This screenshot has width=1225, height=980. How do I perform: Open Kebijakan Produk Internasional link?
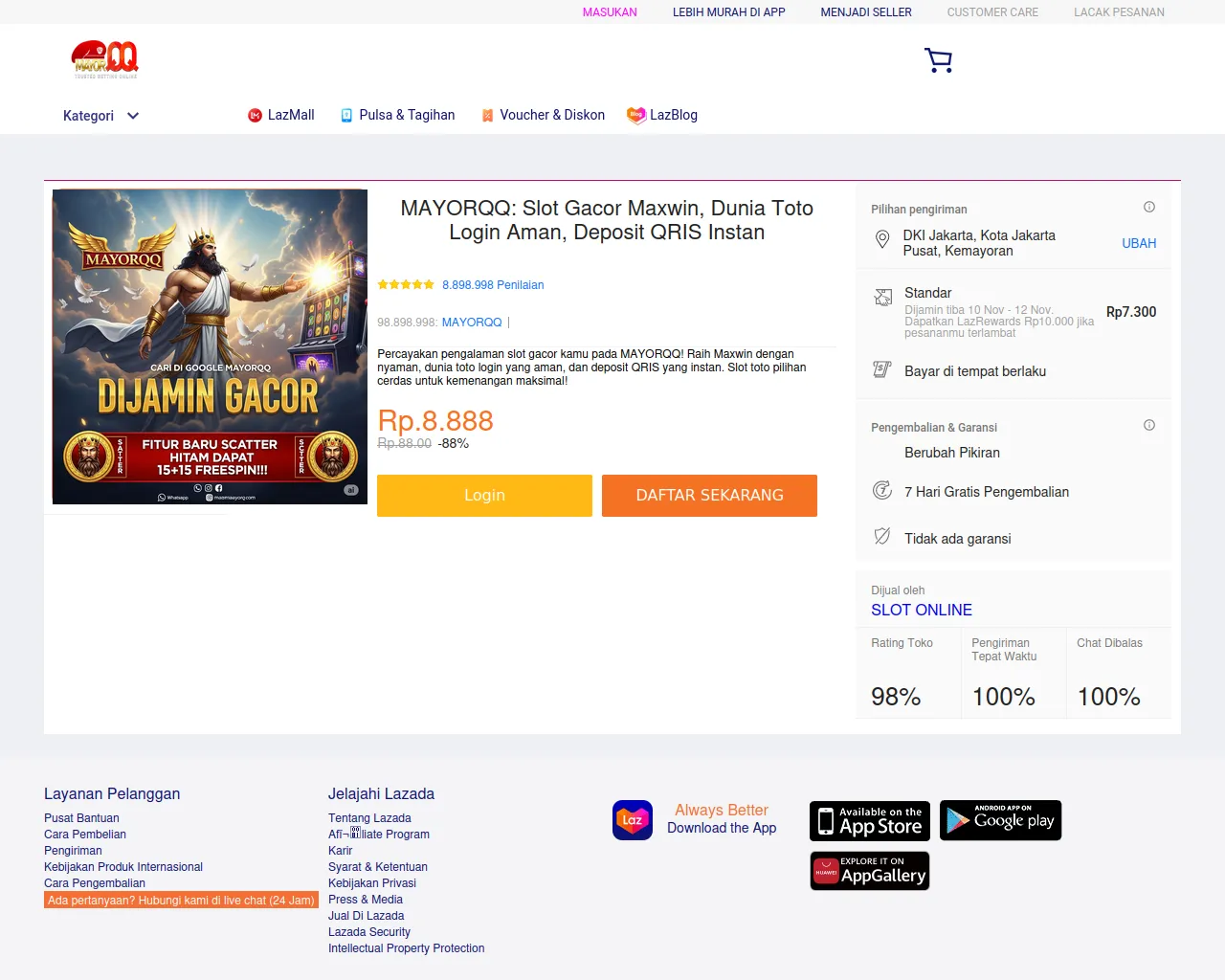pos(123,867)
